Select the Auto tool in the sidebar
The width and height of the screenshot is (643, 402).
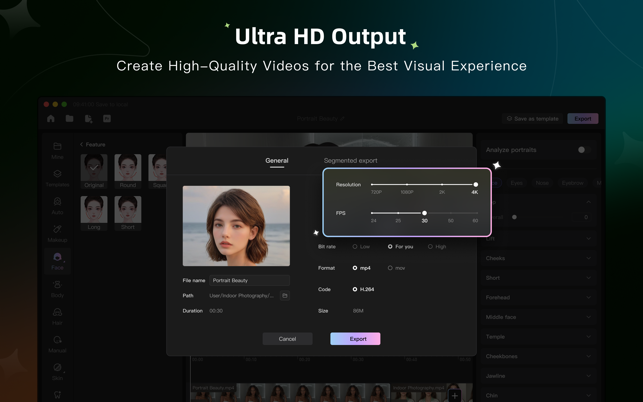click(57, 206)
